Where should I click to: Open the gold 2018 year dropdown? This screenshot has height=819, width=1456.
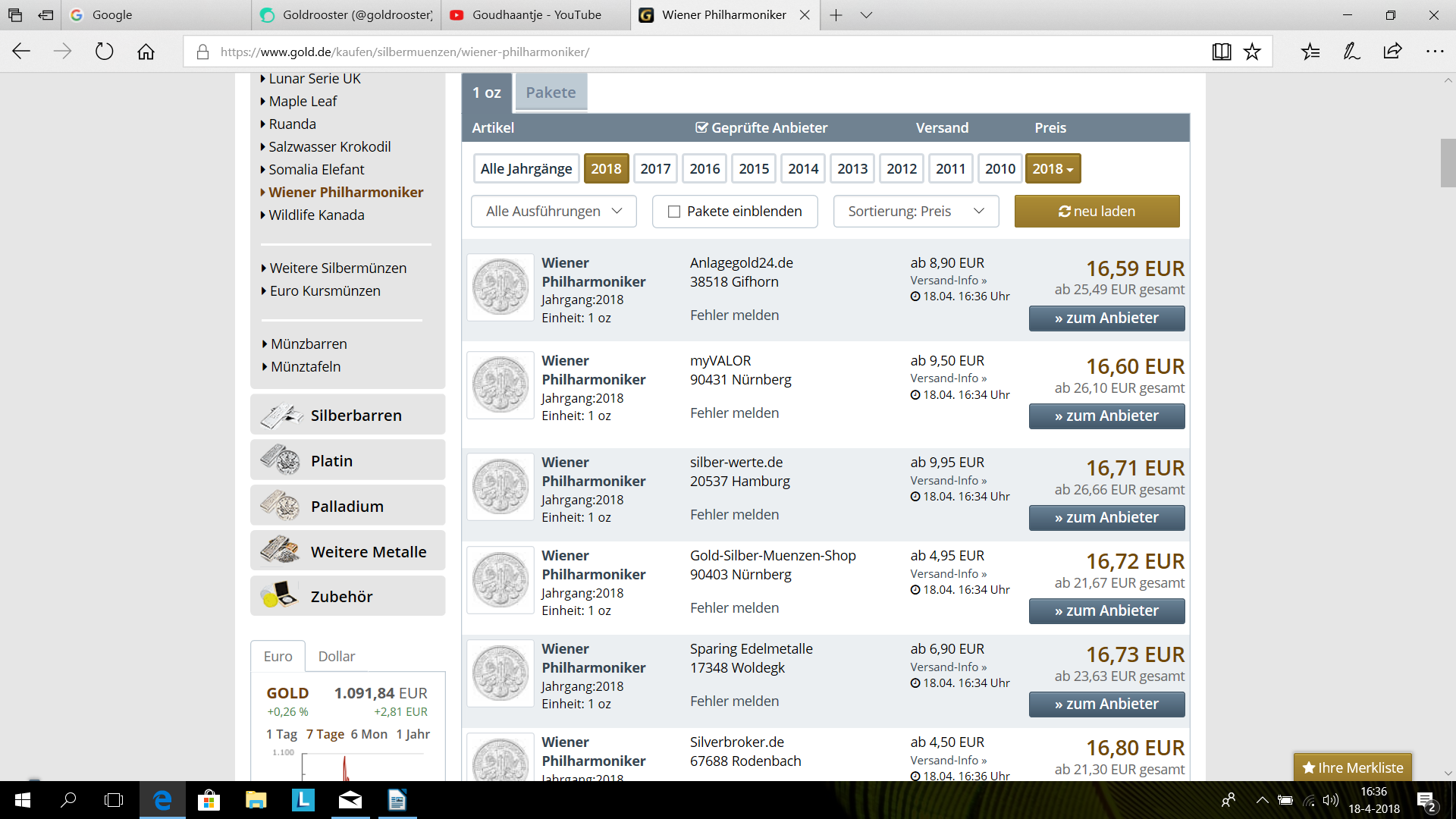tap(1053, 168)
